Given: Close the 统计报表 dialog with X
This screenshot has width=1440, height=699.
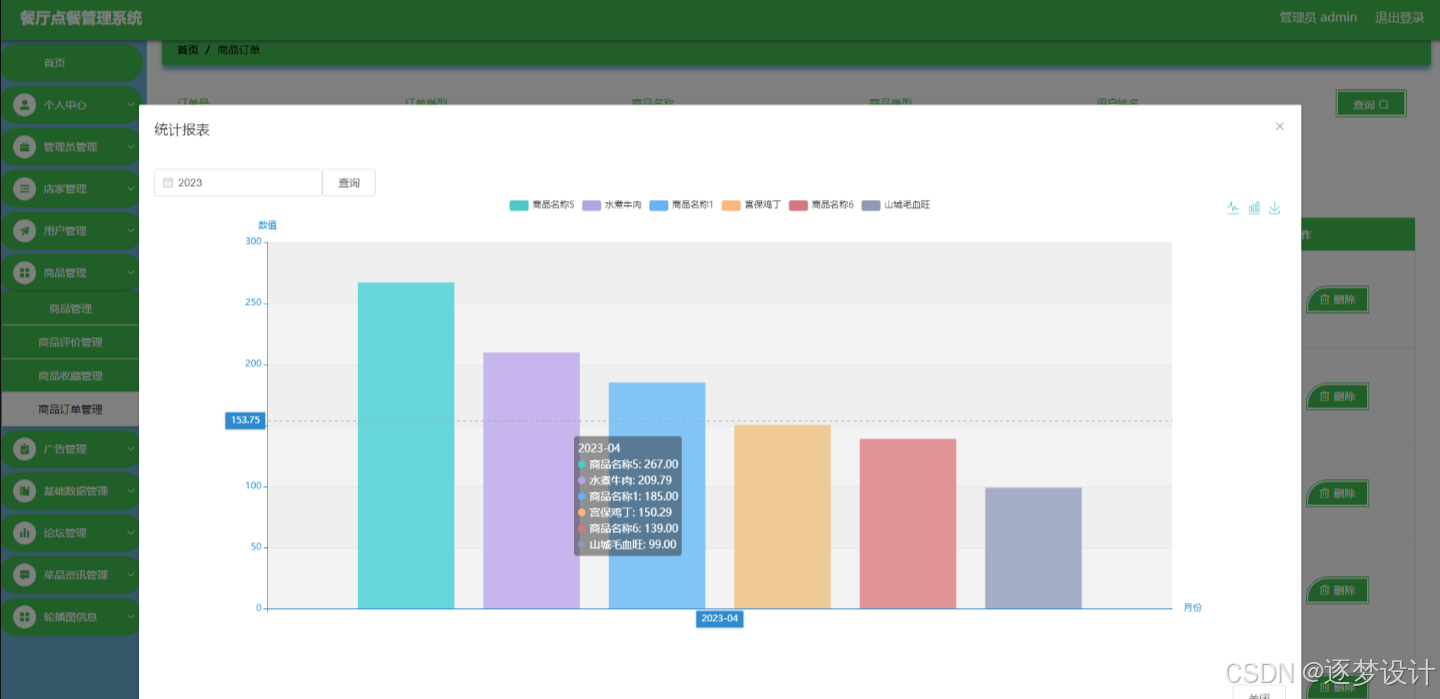Looking at the screenshot, I should point(1279,126).
